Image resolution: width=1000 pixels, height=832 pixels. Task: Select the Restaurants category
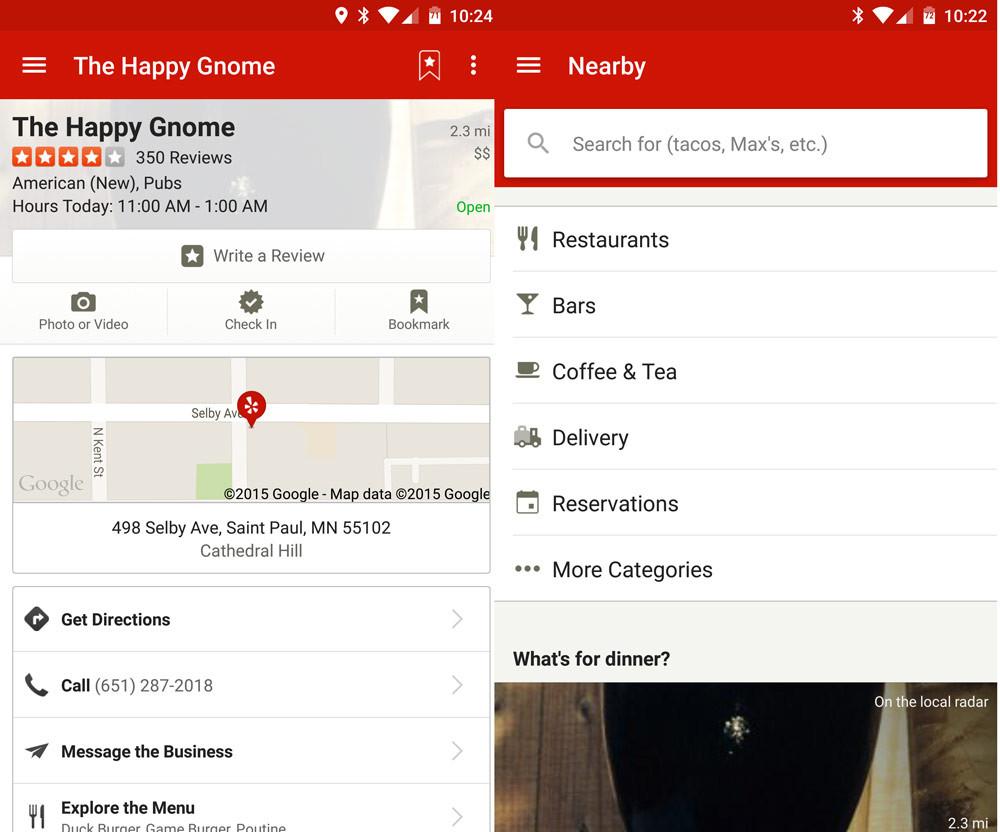click(x=610, y=240)
